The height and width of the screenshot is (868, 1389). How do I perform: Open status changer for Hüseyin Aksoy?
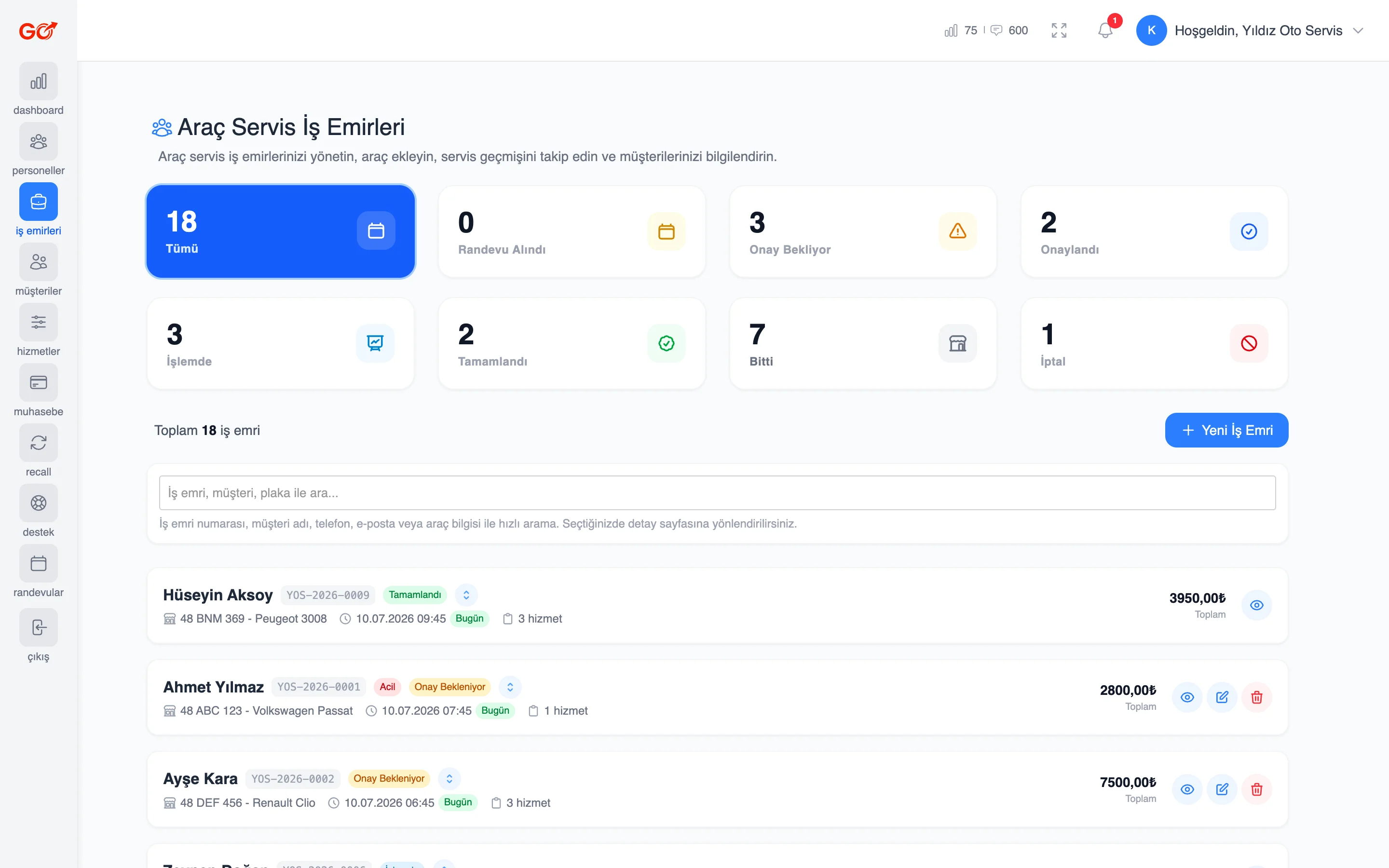coord(466,596)
